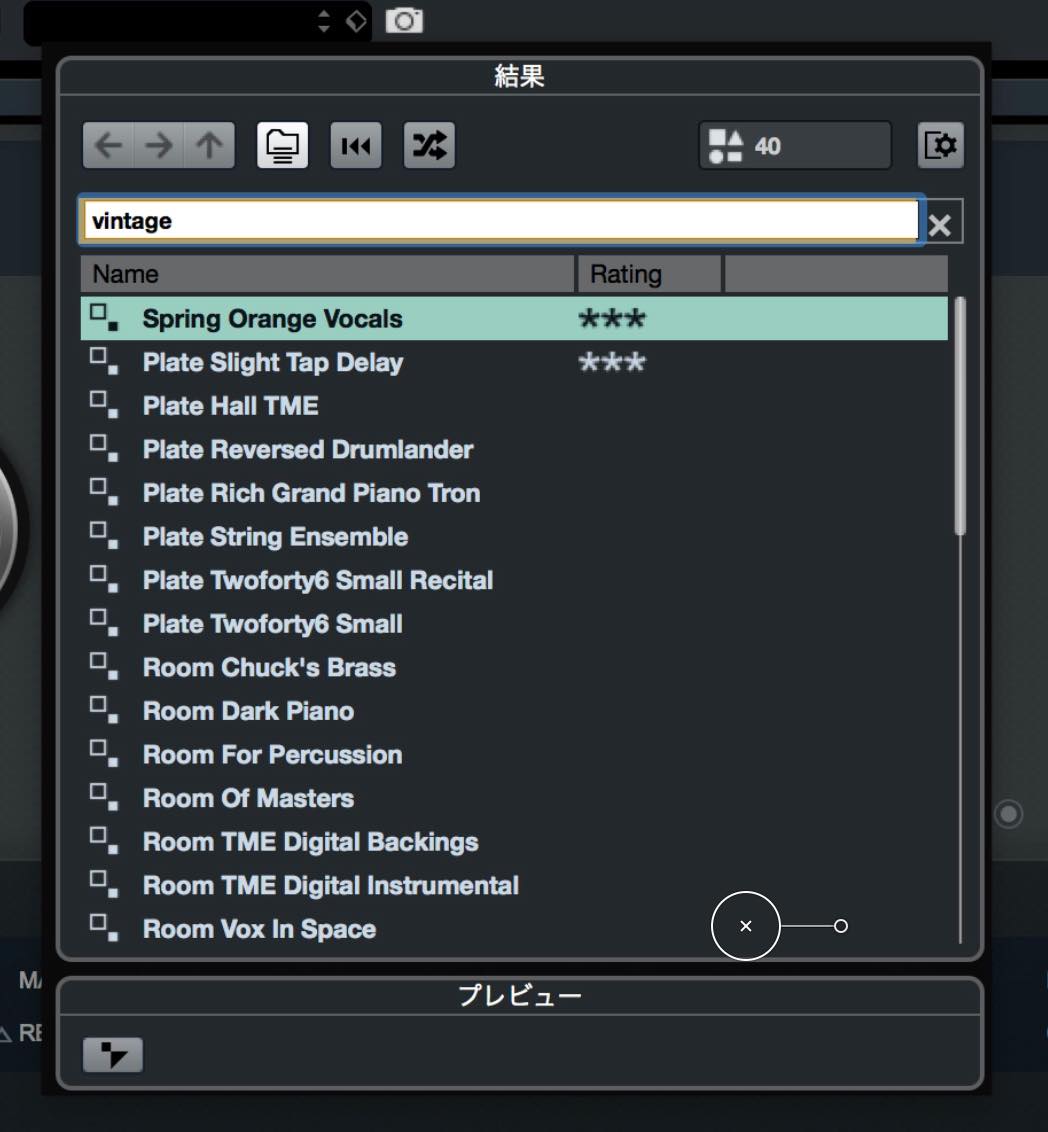Click the preset icon beside Room Dark Piano
This screenshot has height=1132, width=1048.
point(104,710)
